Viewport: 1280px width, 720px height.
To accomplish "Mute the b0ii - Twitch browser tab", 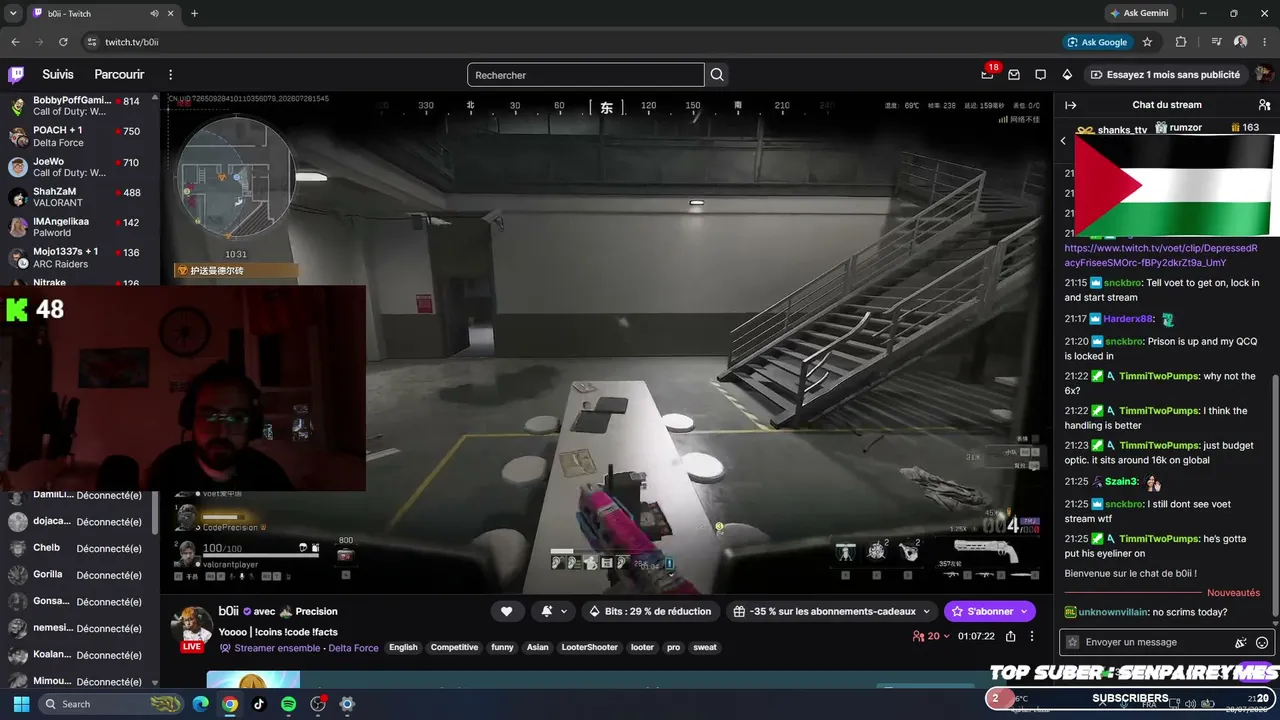I will point(154,14).
